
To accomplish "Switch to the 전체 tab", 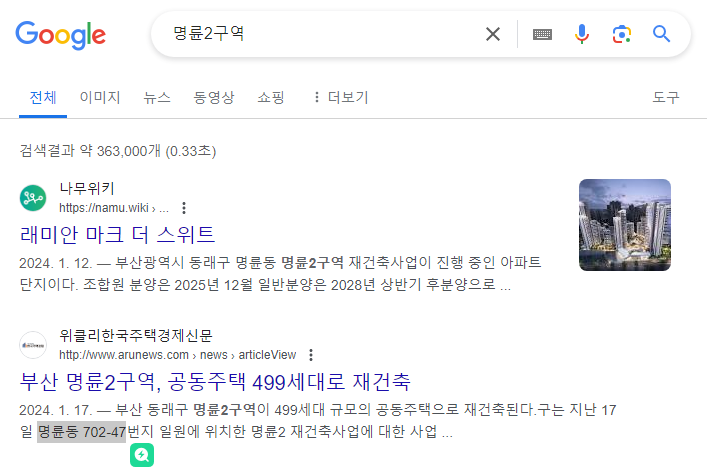I will [43, 97].
